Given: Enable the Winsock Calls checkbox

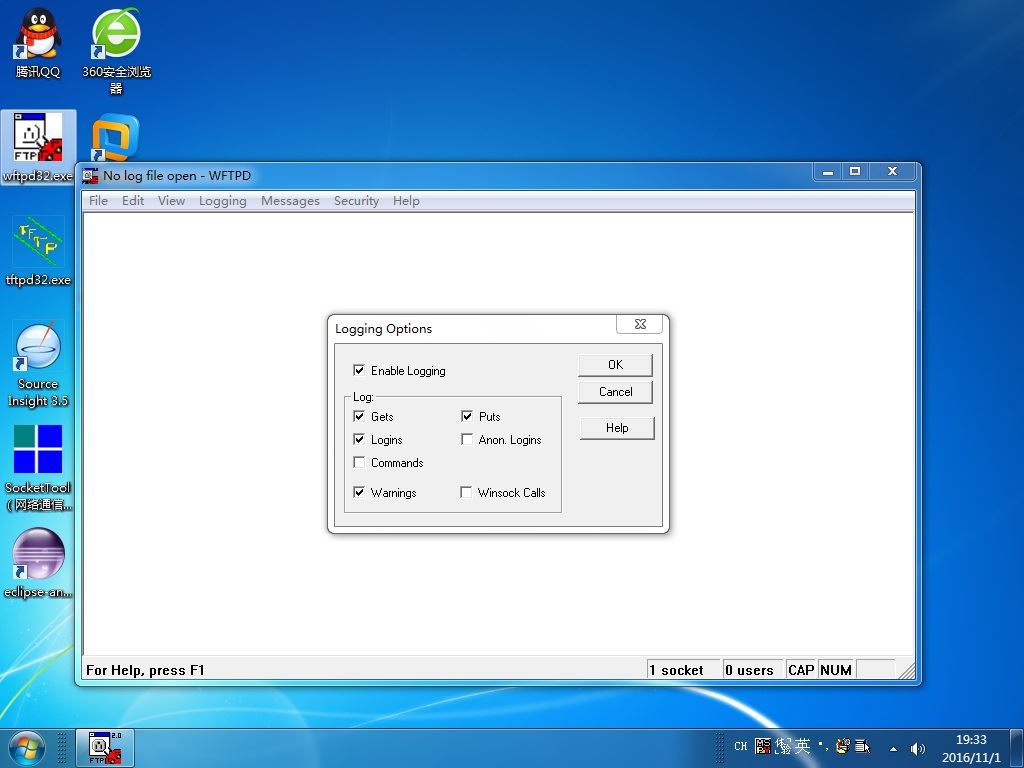Looking at the screenshot, I should click(466, 492).
